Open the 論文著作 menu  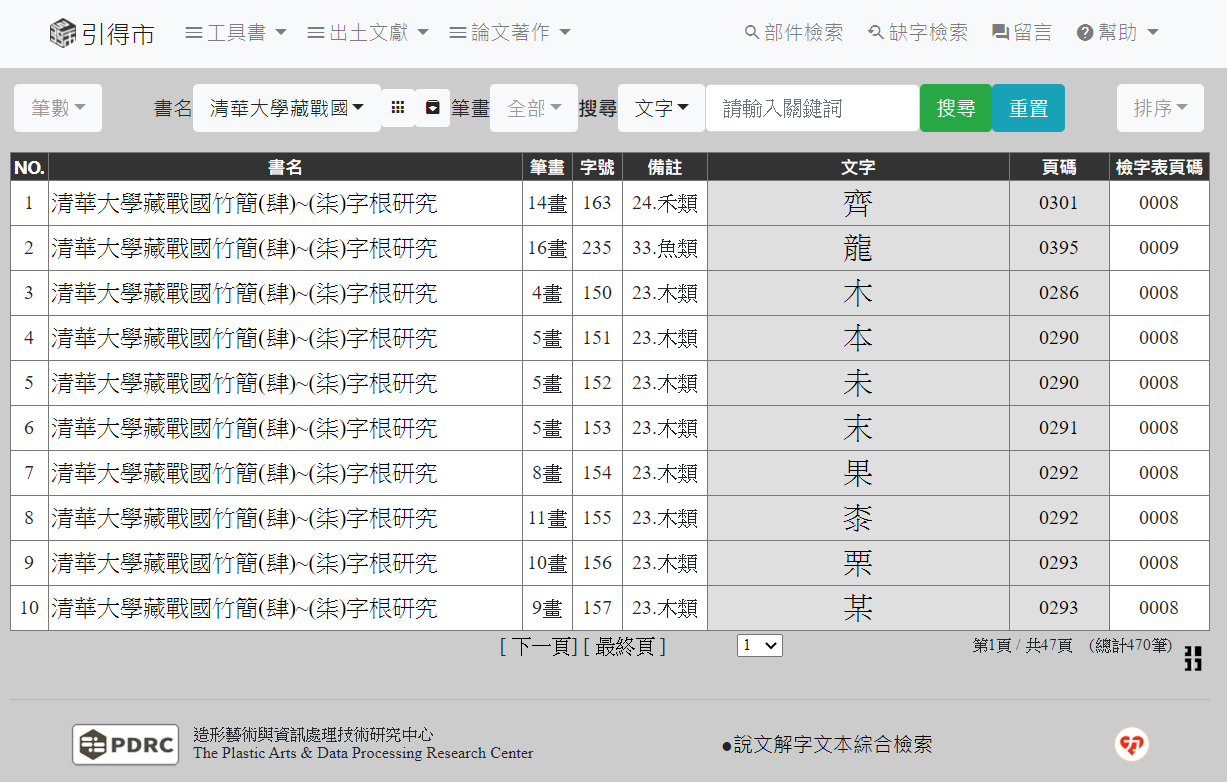click(x=510, y=33)
